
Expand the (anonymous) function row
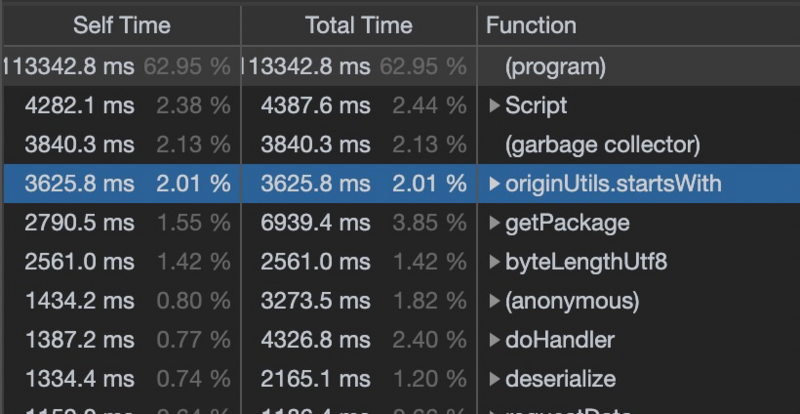pos(495,301)
